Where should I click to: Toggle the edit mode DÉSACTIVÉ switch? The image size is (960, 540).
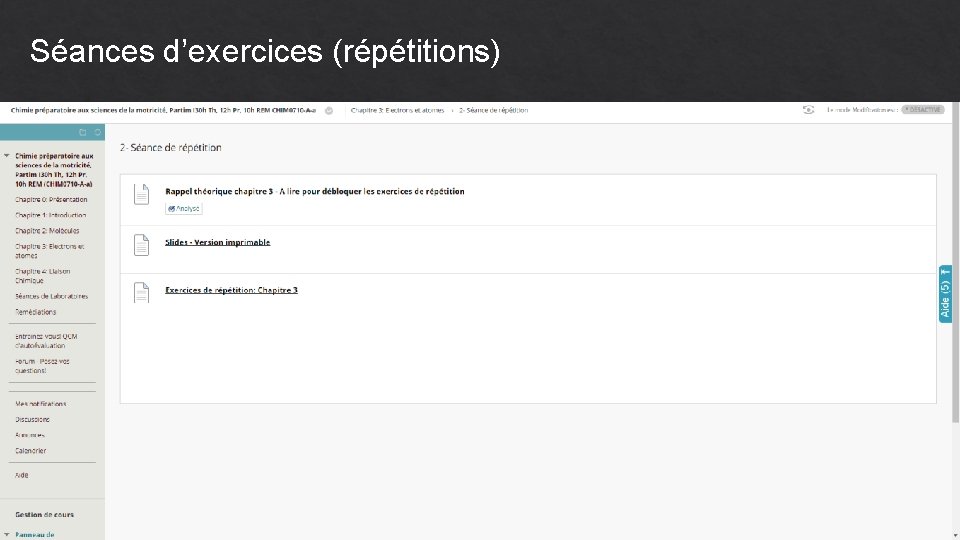(x=922, y=110)
